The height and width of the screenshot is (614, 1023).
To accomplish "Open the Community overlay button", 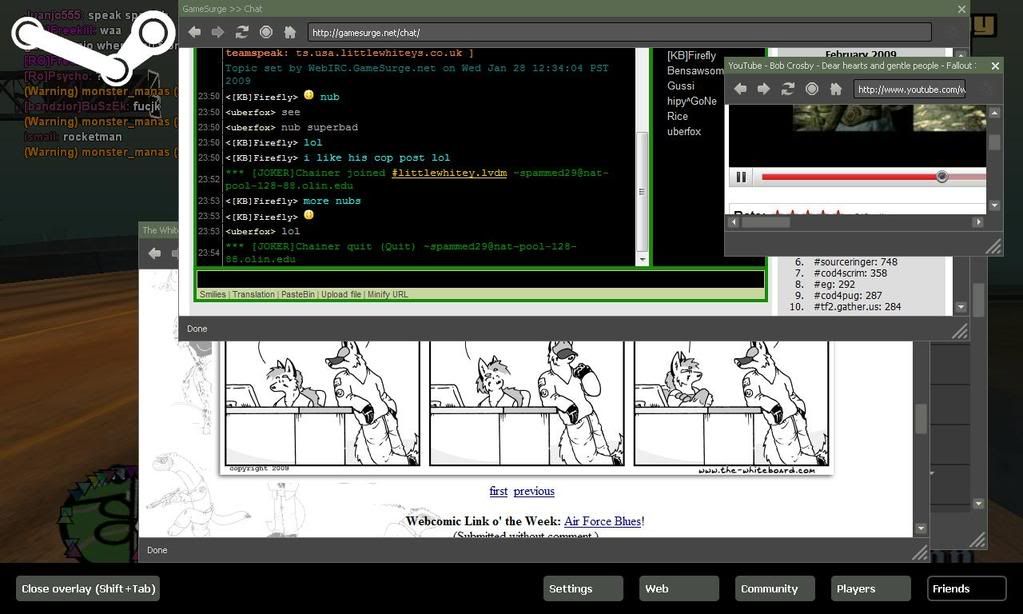I will (x=775, y=589).
